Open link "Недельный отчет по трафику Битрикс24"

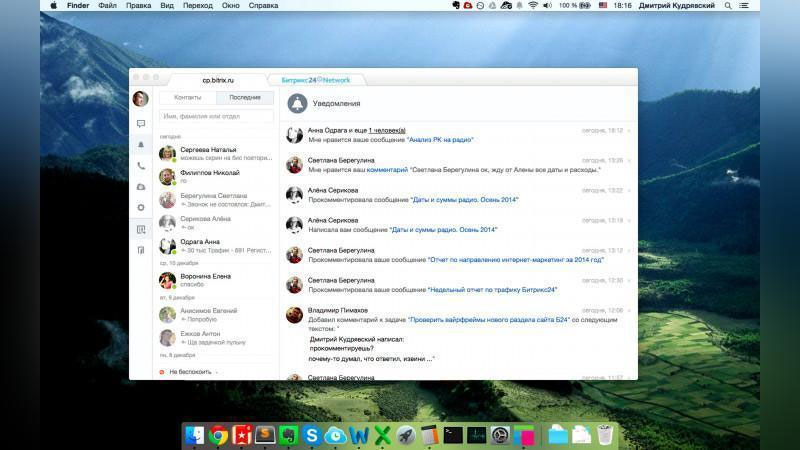[x=493, y=290]
